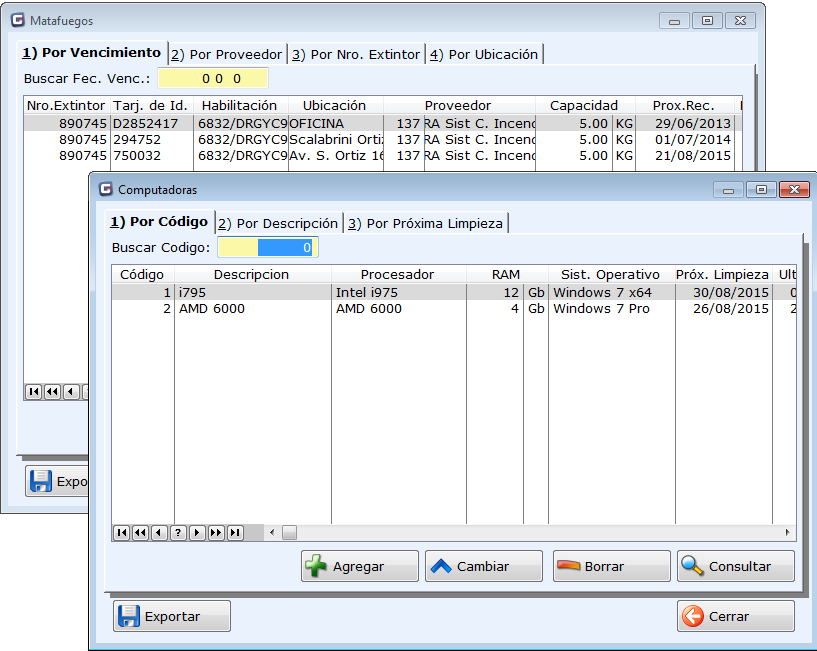The height and width of the screenshot is (651, 817).
Task: Go to previous record in Computadoras navigator
Action: pyautogui.click(x=160, y=533)
